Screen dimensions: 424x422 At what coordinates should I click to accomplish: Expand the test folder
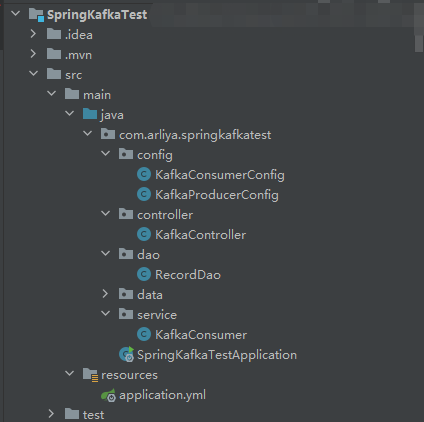(51, 414)
